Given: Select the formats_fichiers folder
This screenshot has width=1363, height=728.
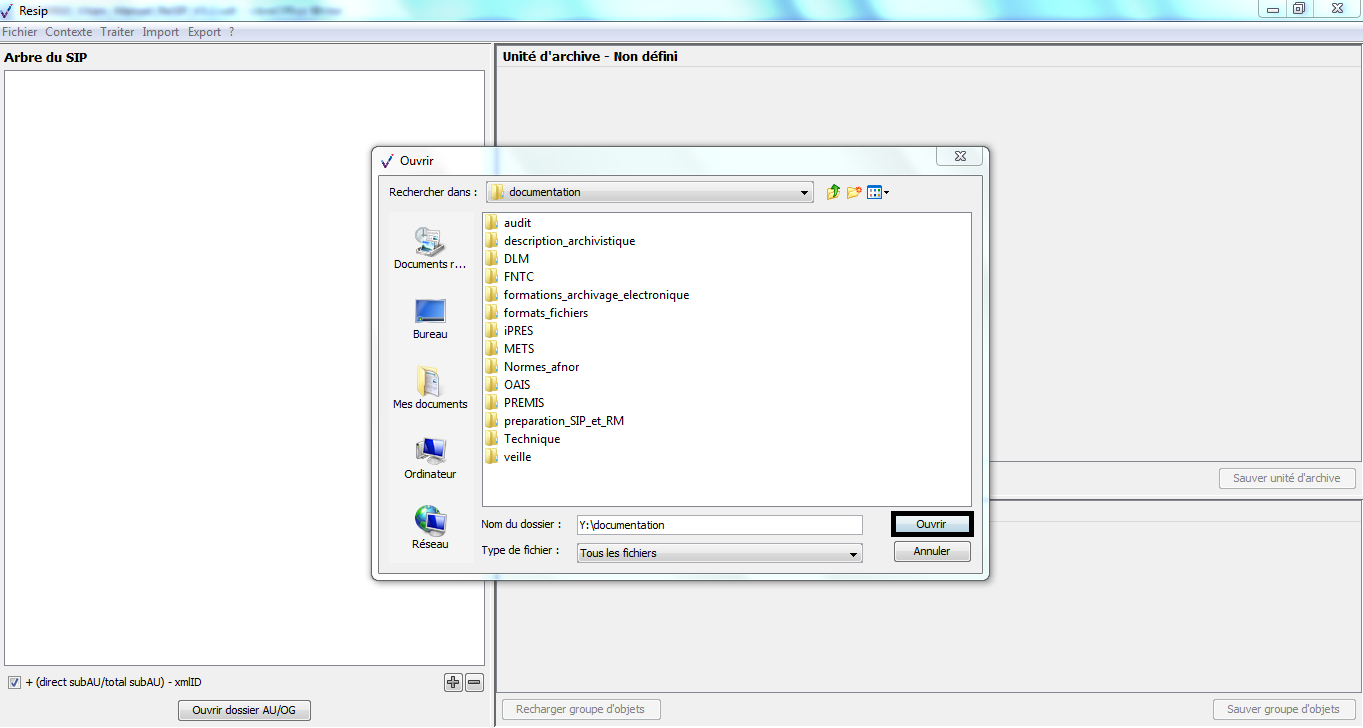Looking at the screenshot, I should click(x=545, y=313).
